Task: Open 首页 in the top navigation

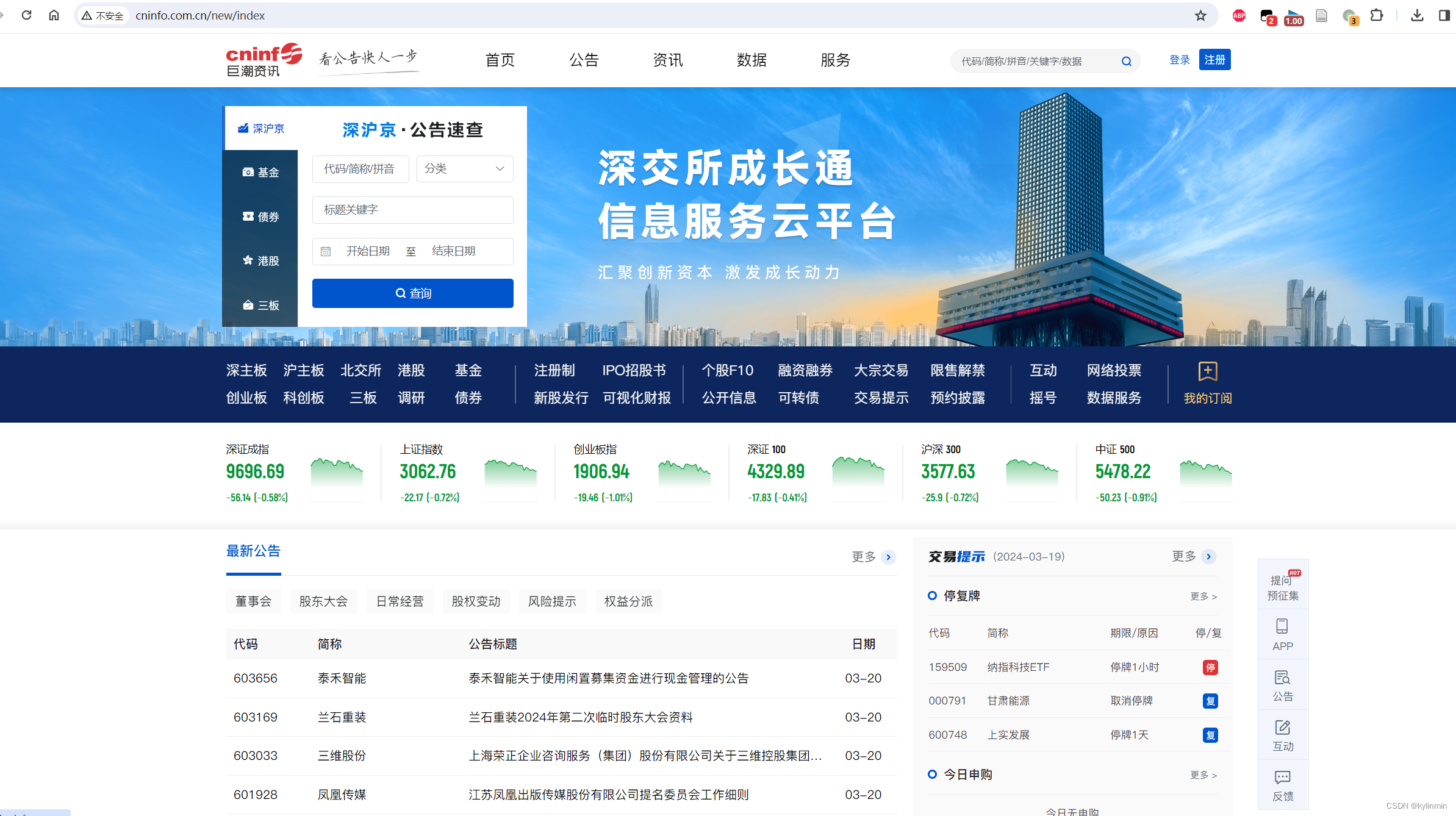Action: [500, 60]
